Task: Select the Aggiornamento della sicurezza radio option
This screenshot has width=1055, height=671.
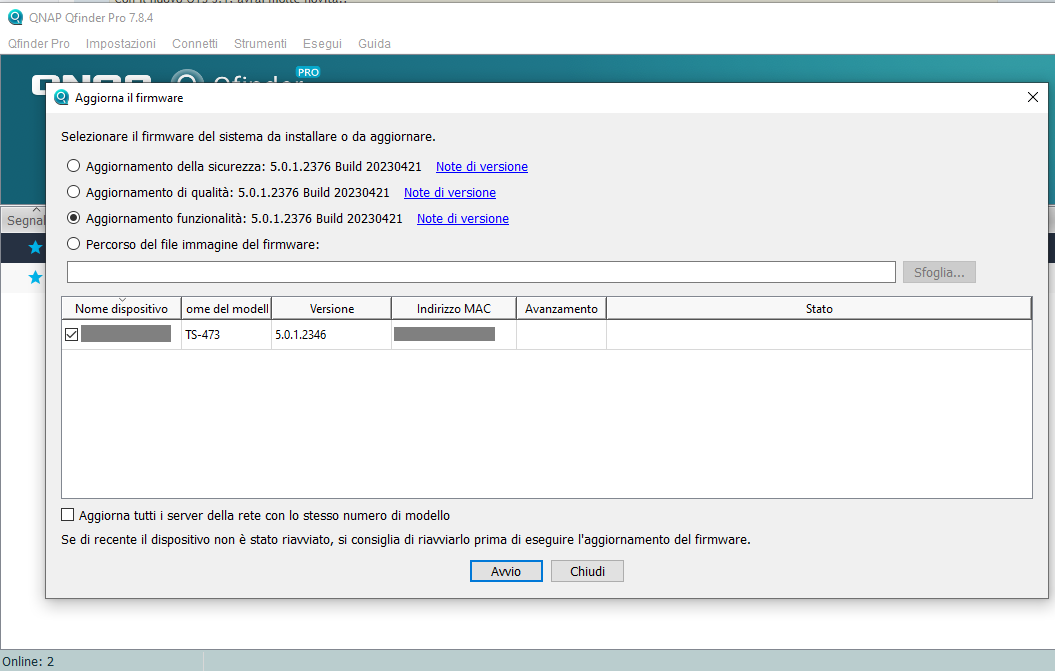Action: [73, 167]
